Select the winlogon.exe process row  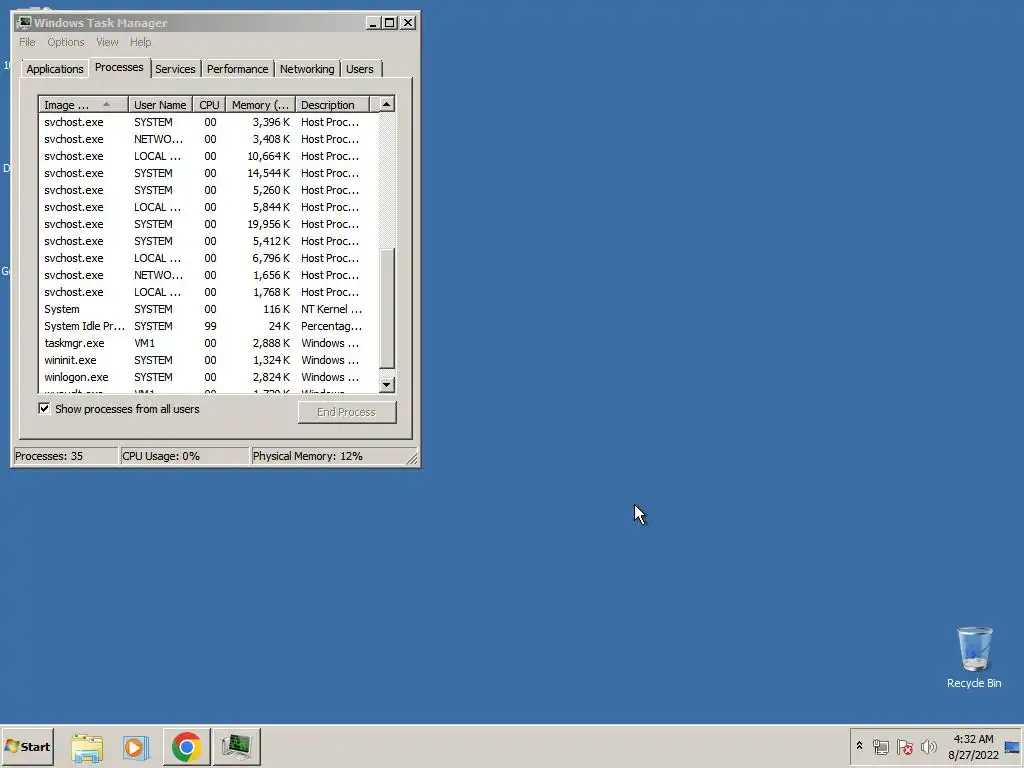209,377
